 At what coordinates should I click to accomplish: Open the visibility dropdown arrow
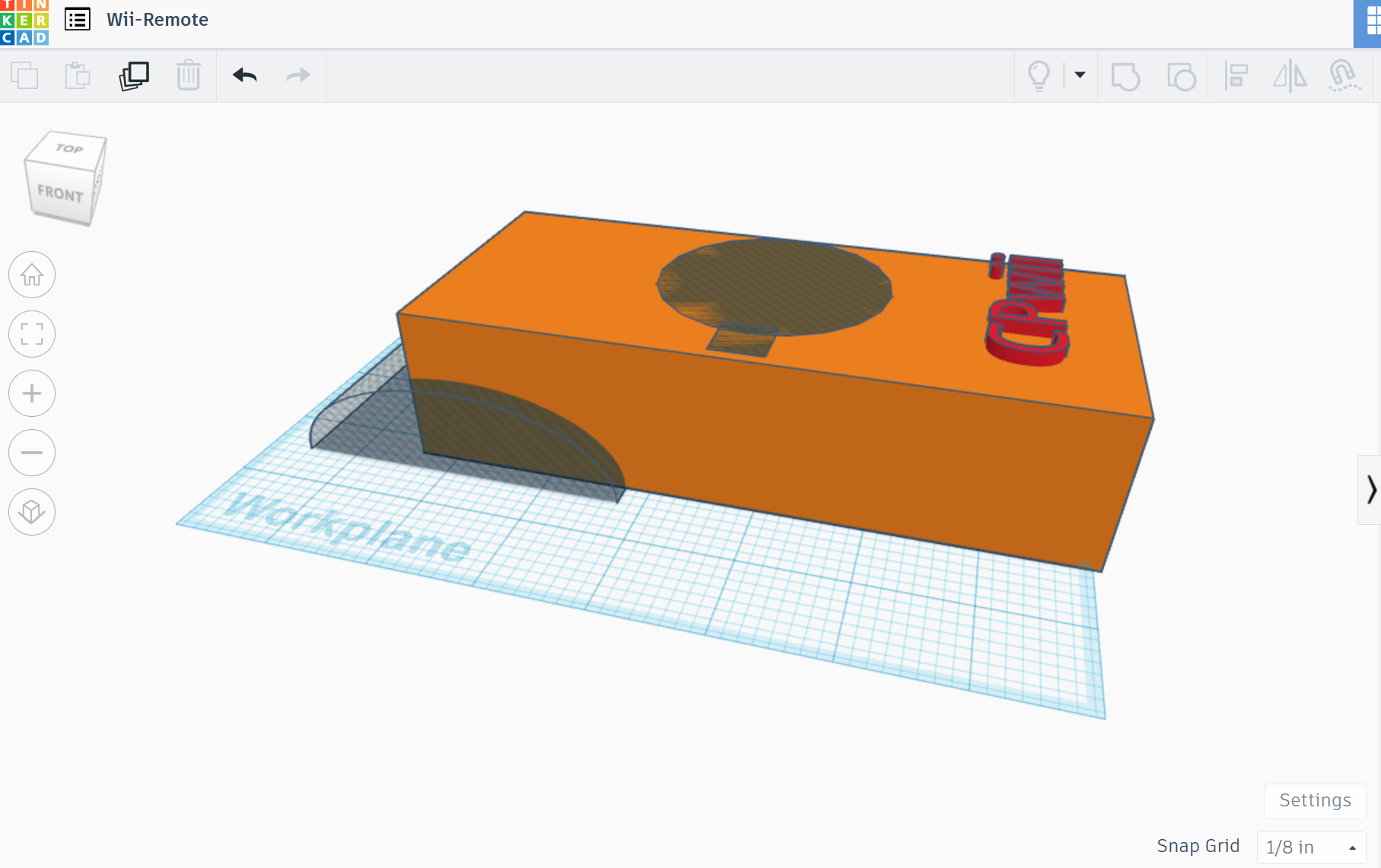[x=1080, y=75]
